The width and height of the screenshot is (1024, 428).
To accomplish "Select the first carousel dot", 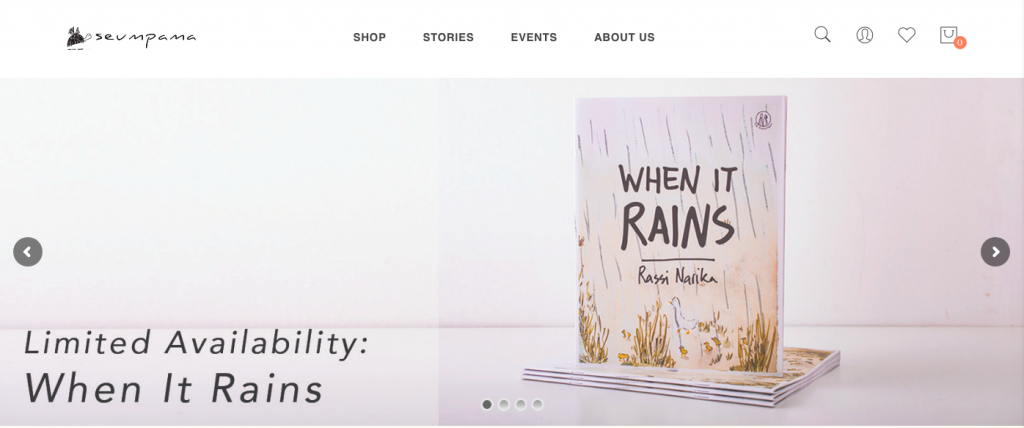I will [x=487, y=404].
